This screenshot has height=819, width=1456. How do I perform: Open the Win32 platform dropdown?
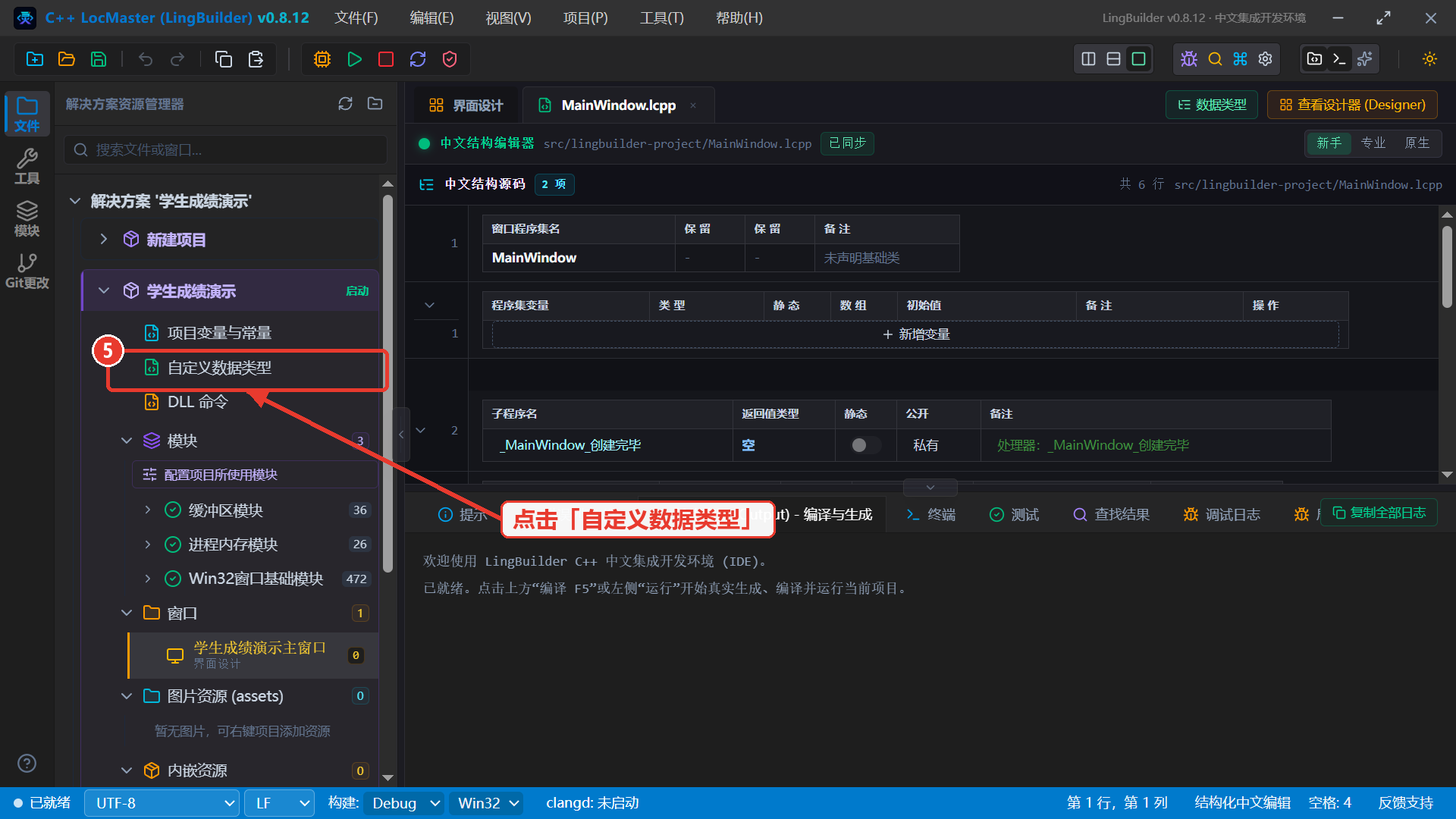(x=487, y=803)
